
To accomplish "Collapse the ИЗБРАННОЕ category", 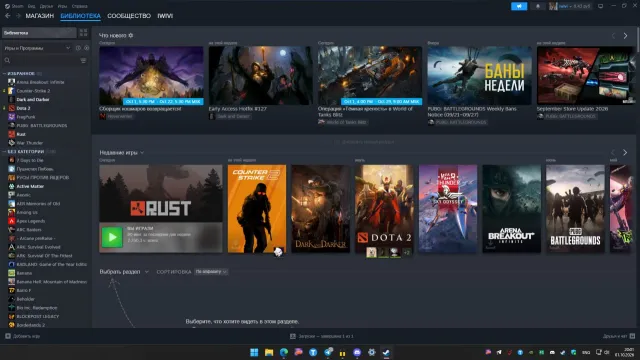I will tap(4, 73).
